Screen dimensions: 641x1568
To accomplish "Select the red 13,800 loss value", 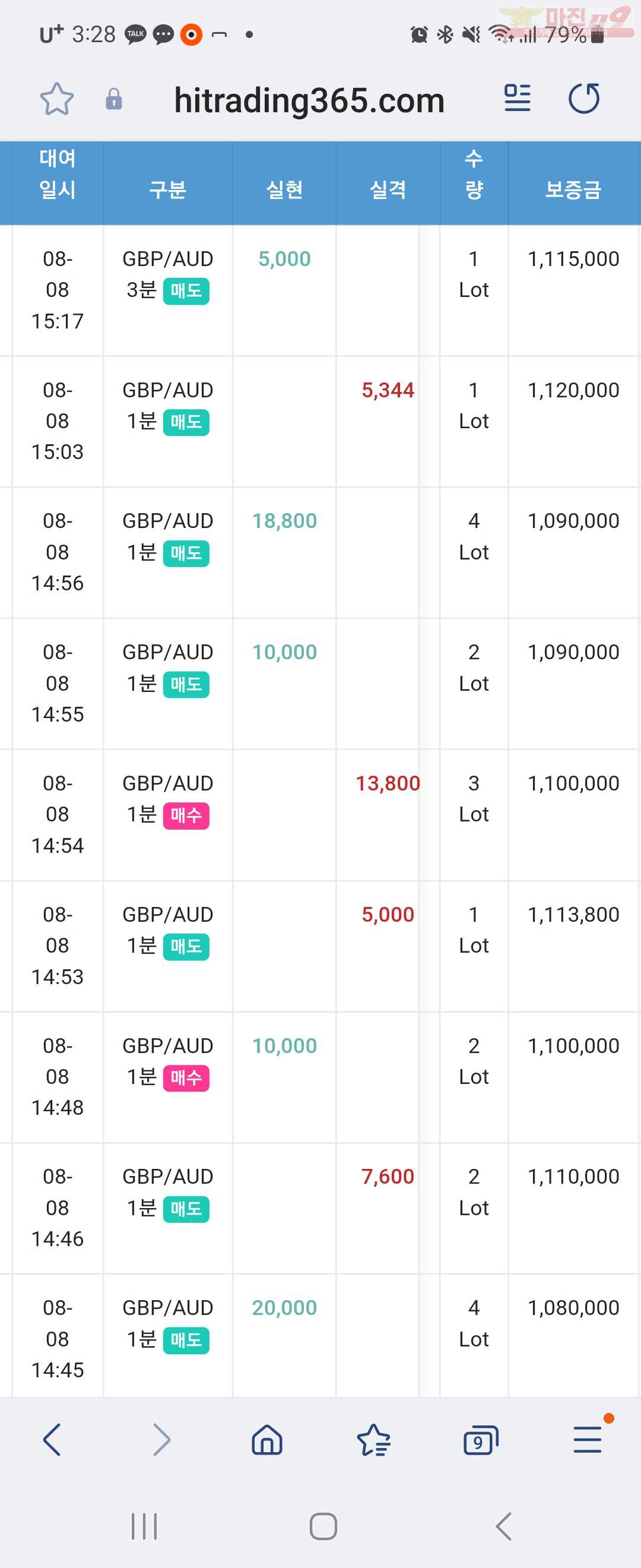I will (388, 783).
